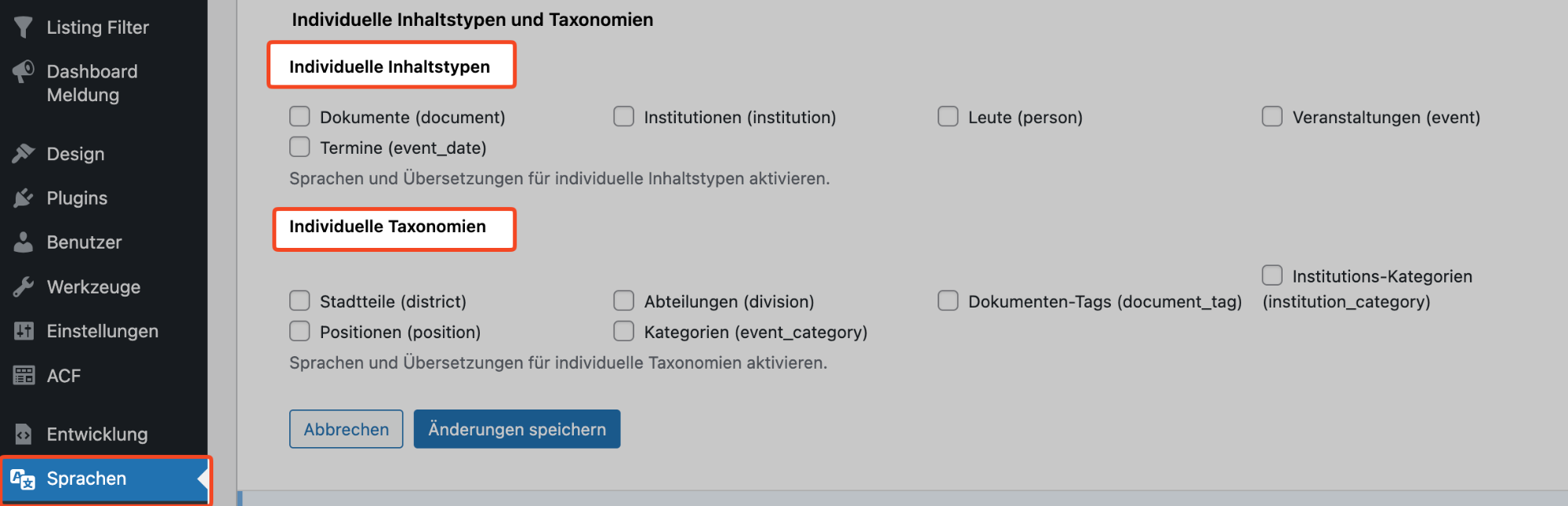Click the Benutzer person icon

[24, 242]
